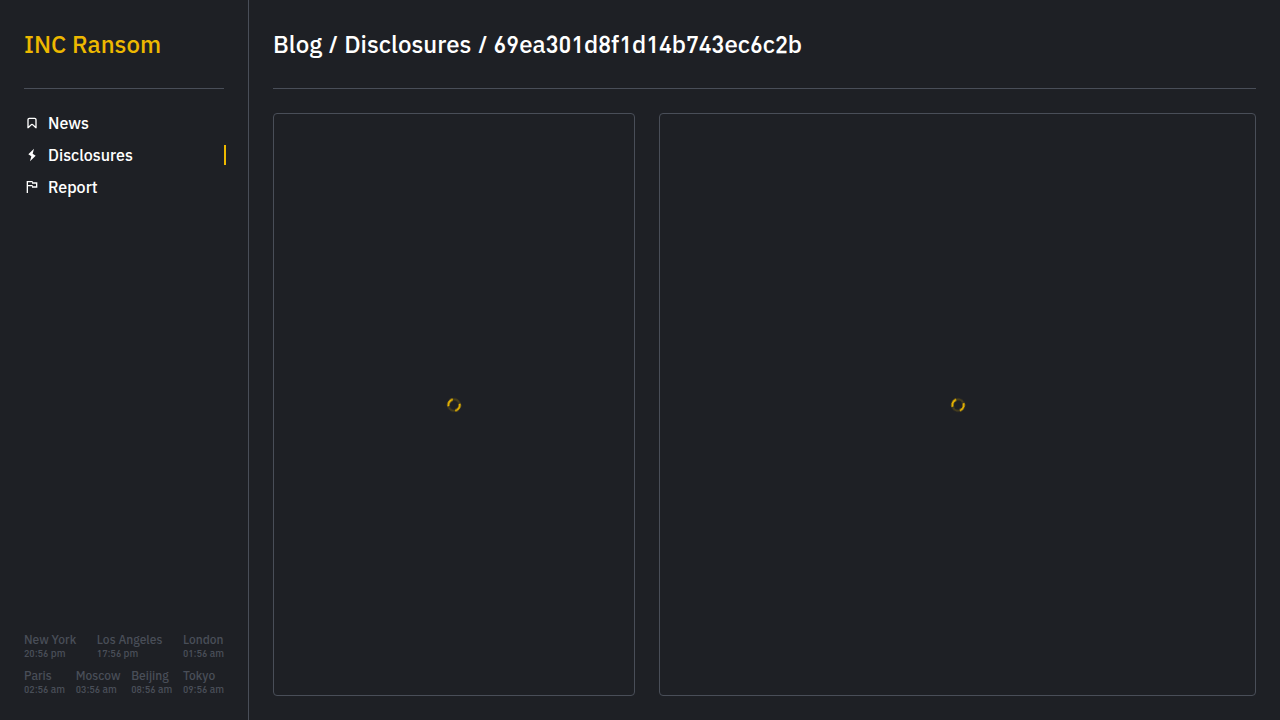
Task: Click the New York clock label
Action: (x=50, y=640)
